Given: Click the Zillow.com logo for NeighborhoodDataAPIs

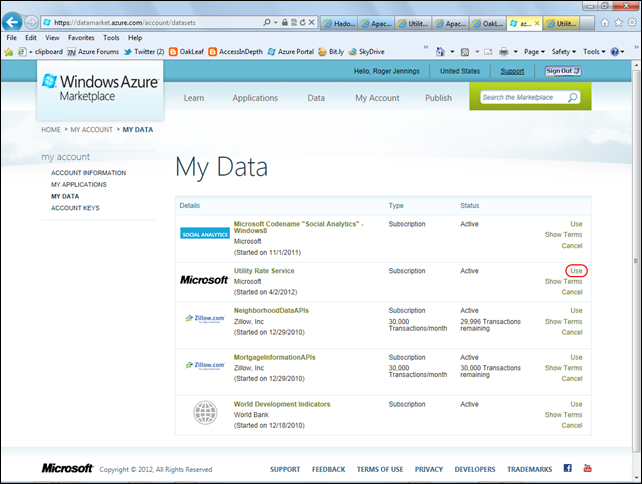Looking at the screenshot, I should pos(204,318).
